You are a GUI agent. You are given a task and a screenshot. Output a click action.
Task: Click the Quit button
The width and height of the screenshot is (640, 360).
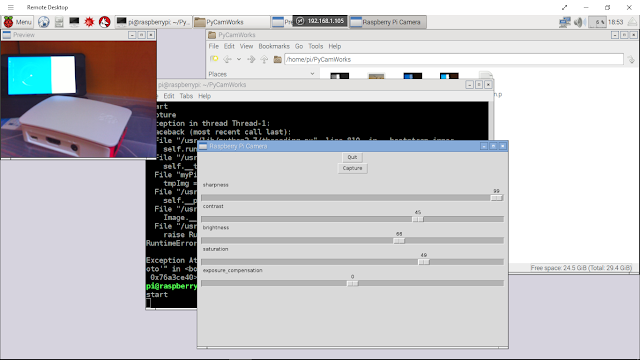point(352,157)
